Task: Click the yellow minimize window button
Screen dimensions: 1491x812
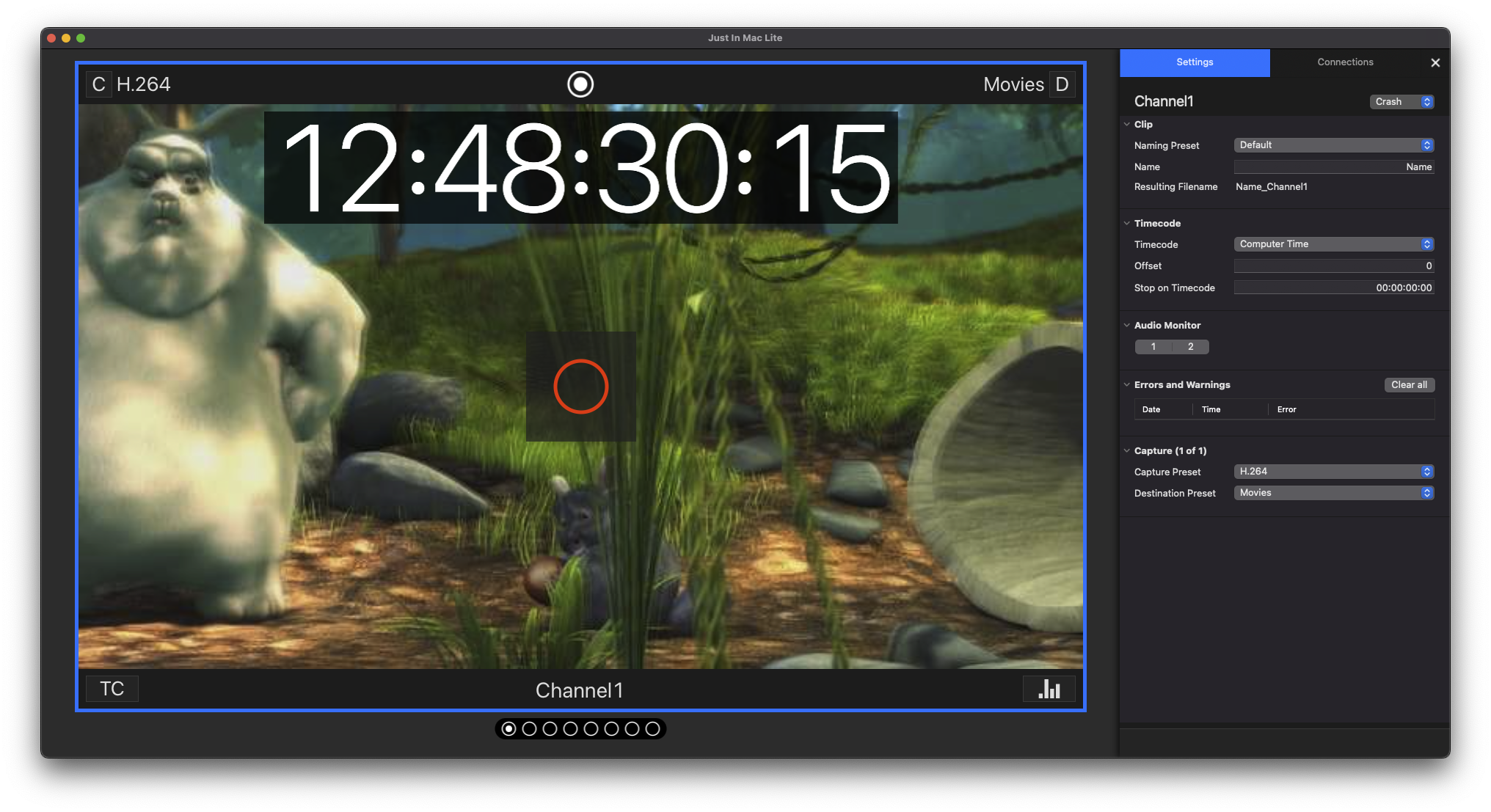Action: pos(66,38)
